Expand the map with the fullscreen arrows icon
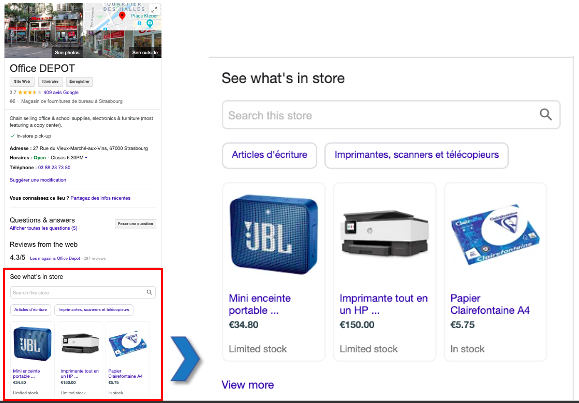Viewport: 579px width, 403px height. pyautogui.click(x=154, y=10)
